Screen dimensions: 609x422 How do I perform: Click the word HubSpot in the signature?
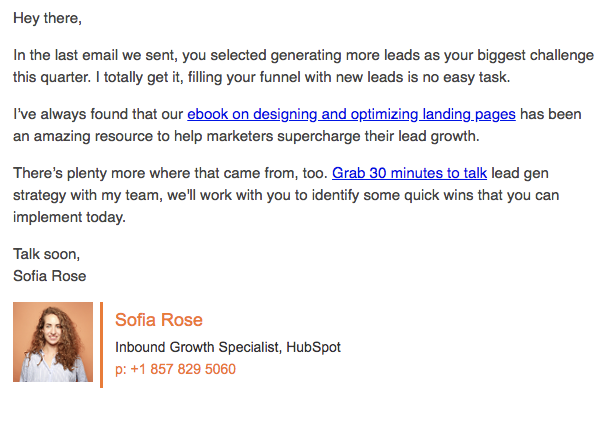pyautogui.click(x=313, y=348)
